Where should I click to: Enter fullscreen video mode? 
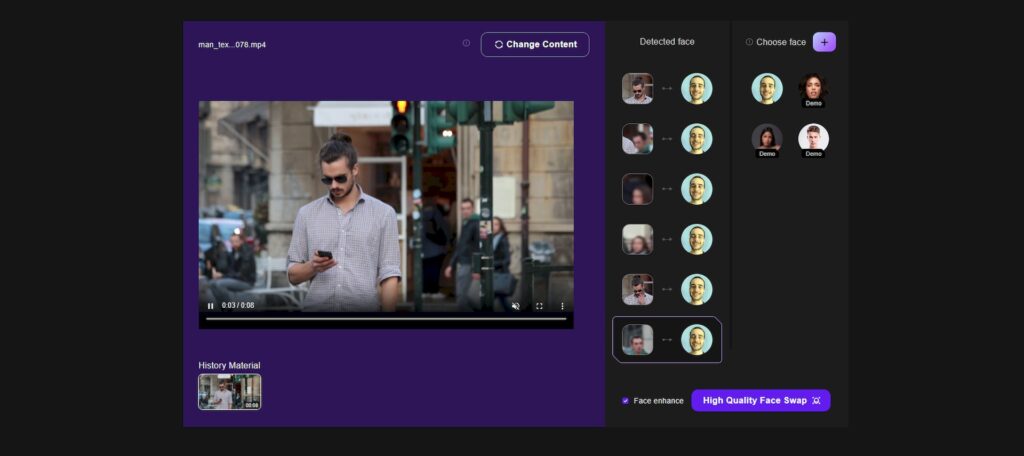click(539, 306)
